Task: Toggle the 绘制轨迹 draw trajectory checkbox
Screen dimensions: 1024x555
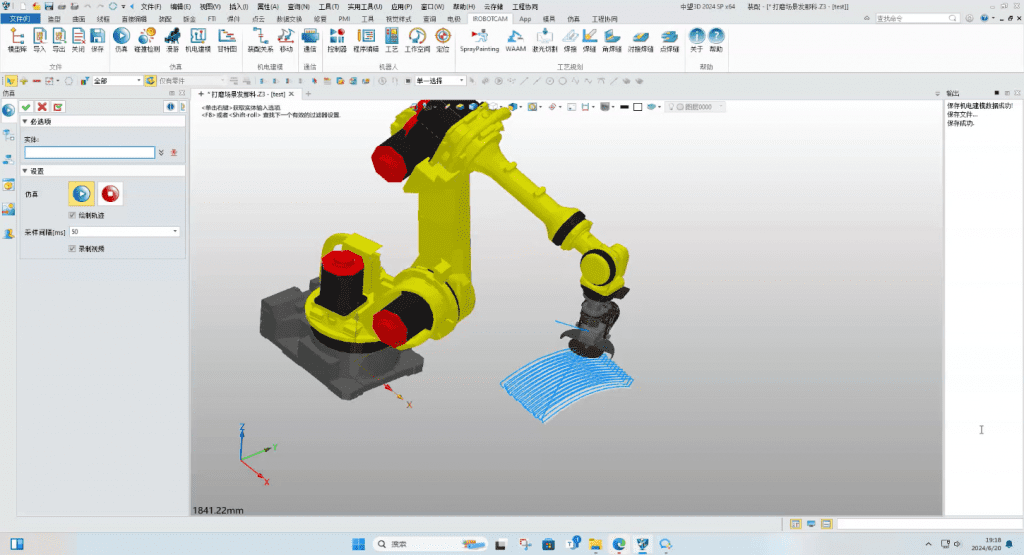Action: 72,215
